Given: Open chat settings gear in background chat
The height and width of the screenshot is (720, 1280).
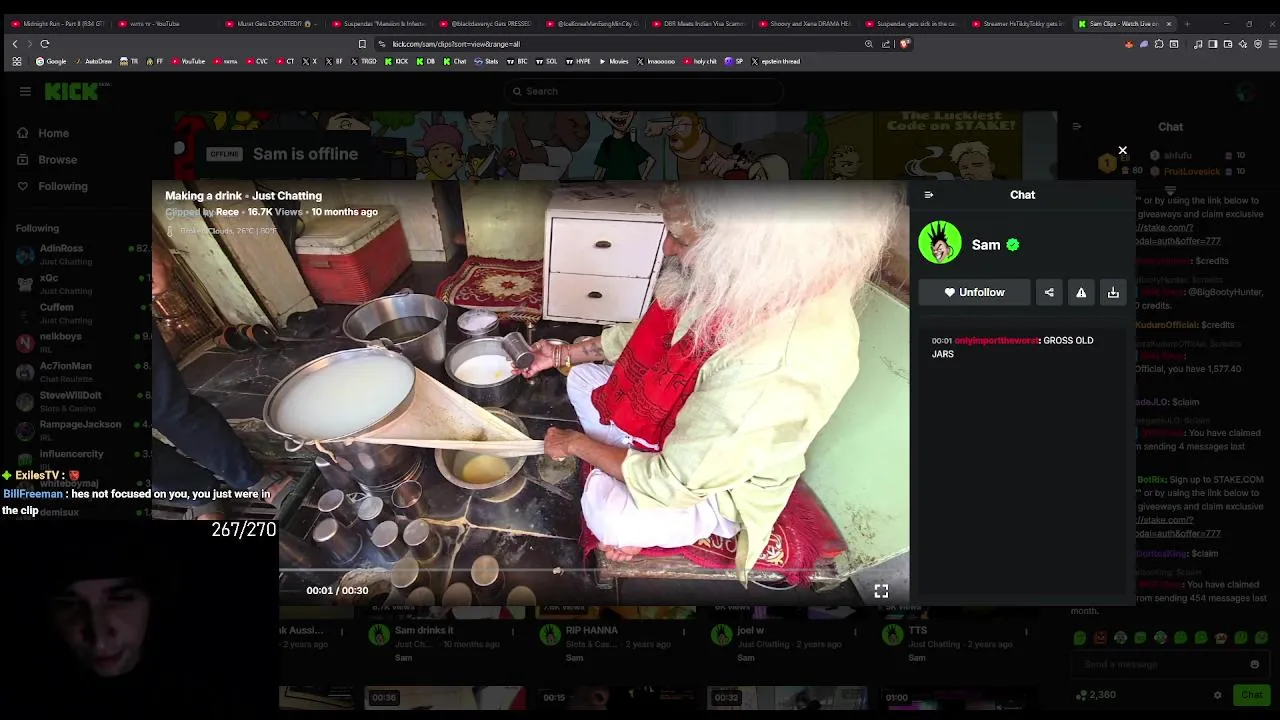Looking at the screenshot, I should pyautogui.click(x=1217, y=695).
